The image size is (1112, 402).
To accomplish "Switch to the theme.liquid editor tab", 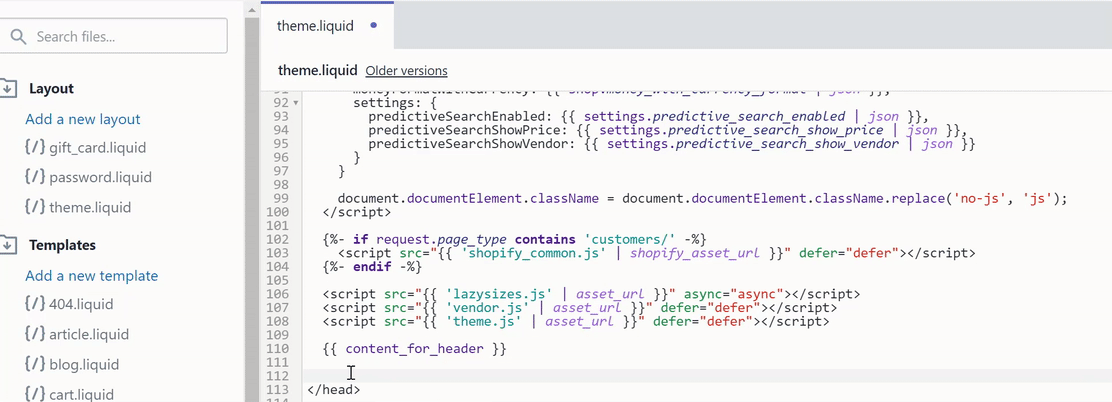I will point(315,26).
